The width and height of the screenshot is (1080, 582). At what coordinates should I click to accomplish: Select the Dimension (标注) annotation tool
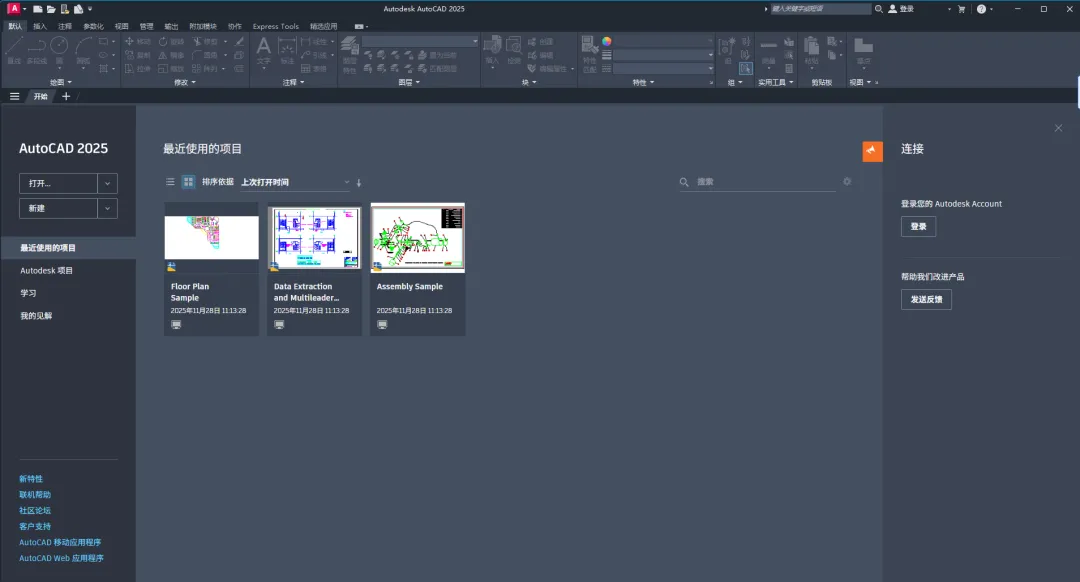point(287,52)
